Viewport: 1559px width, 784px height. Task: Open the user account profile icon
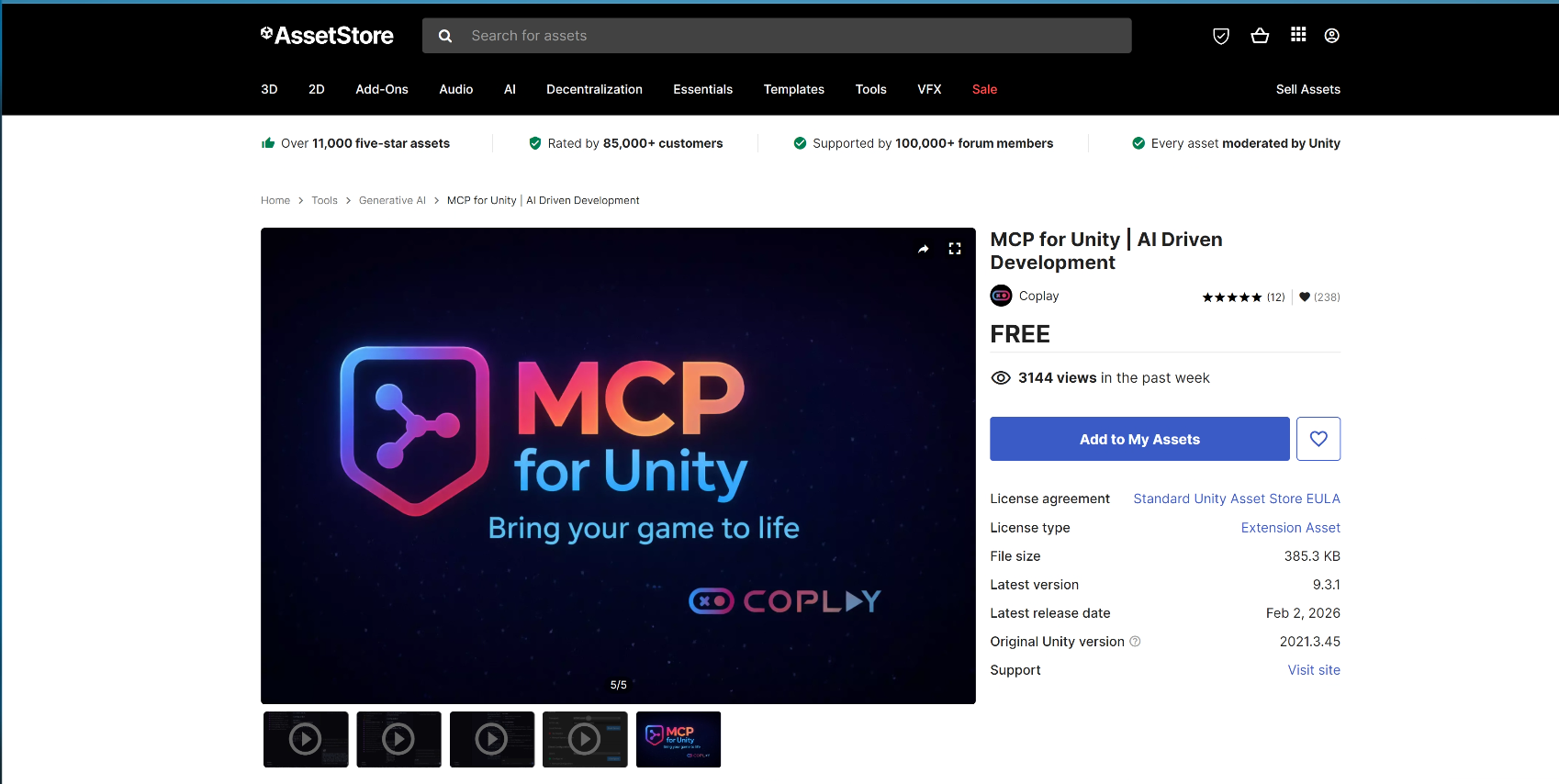pyautogui.click(x=1332, y=36)
